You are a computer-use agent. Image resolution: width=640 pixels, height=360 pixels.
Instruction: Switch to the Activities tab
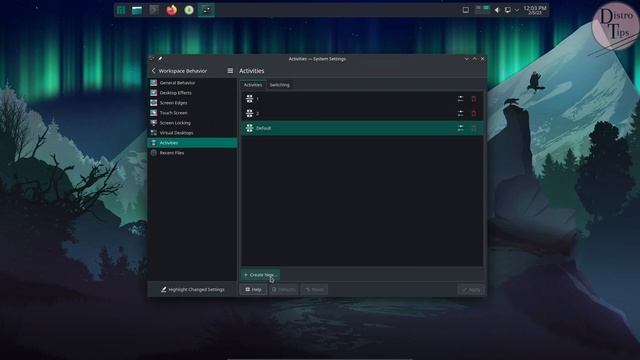(253, 85)
